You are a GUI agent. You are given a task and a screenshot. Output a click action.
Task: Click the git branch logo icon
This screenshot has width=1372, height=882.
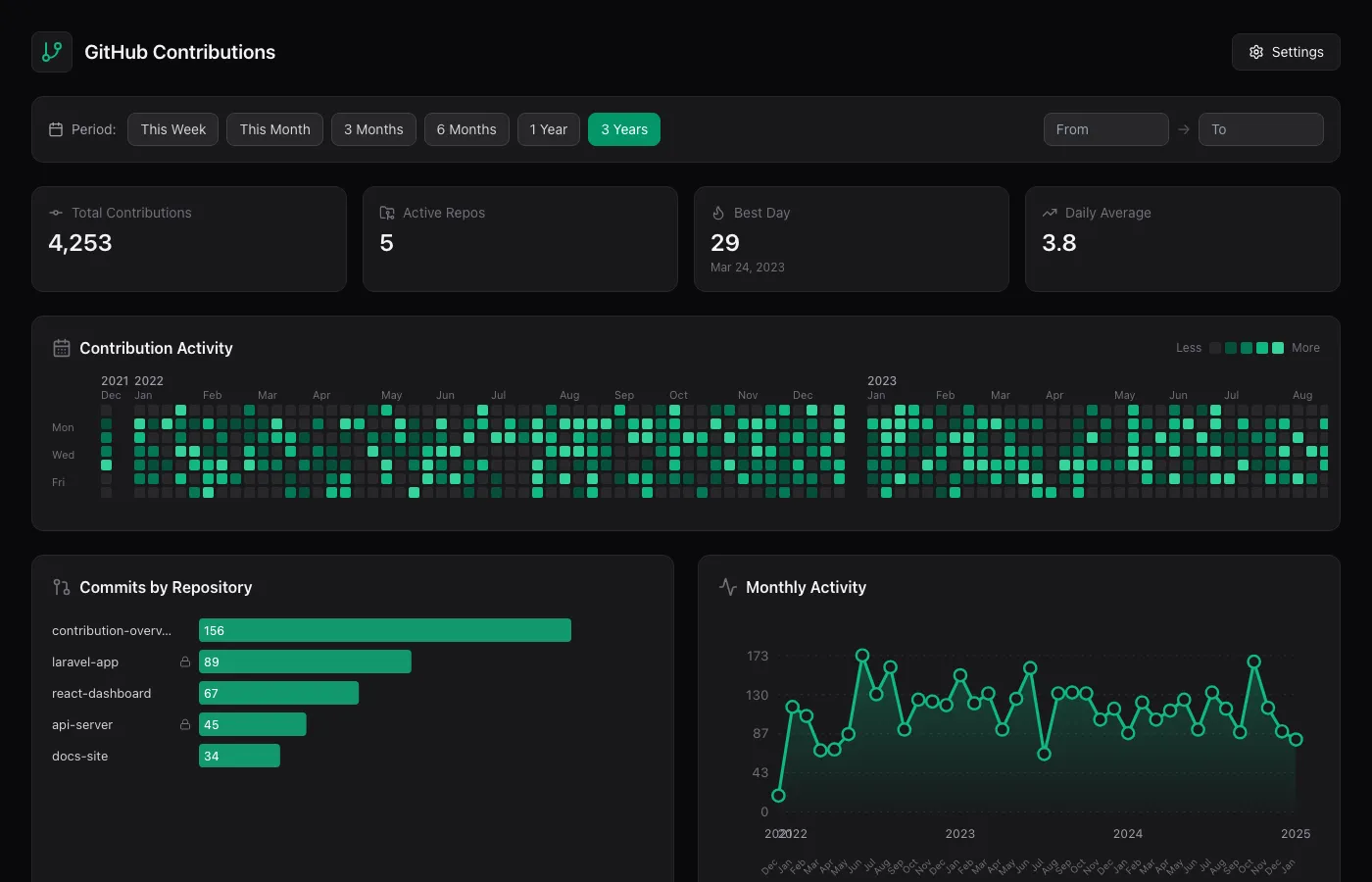click(x=52, y=52)
